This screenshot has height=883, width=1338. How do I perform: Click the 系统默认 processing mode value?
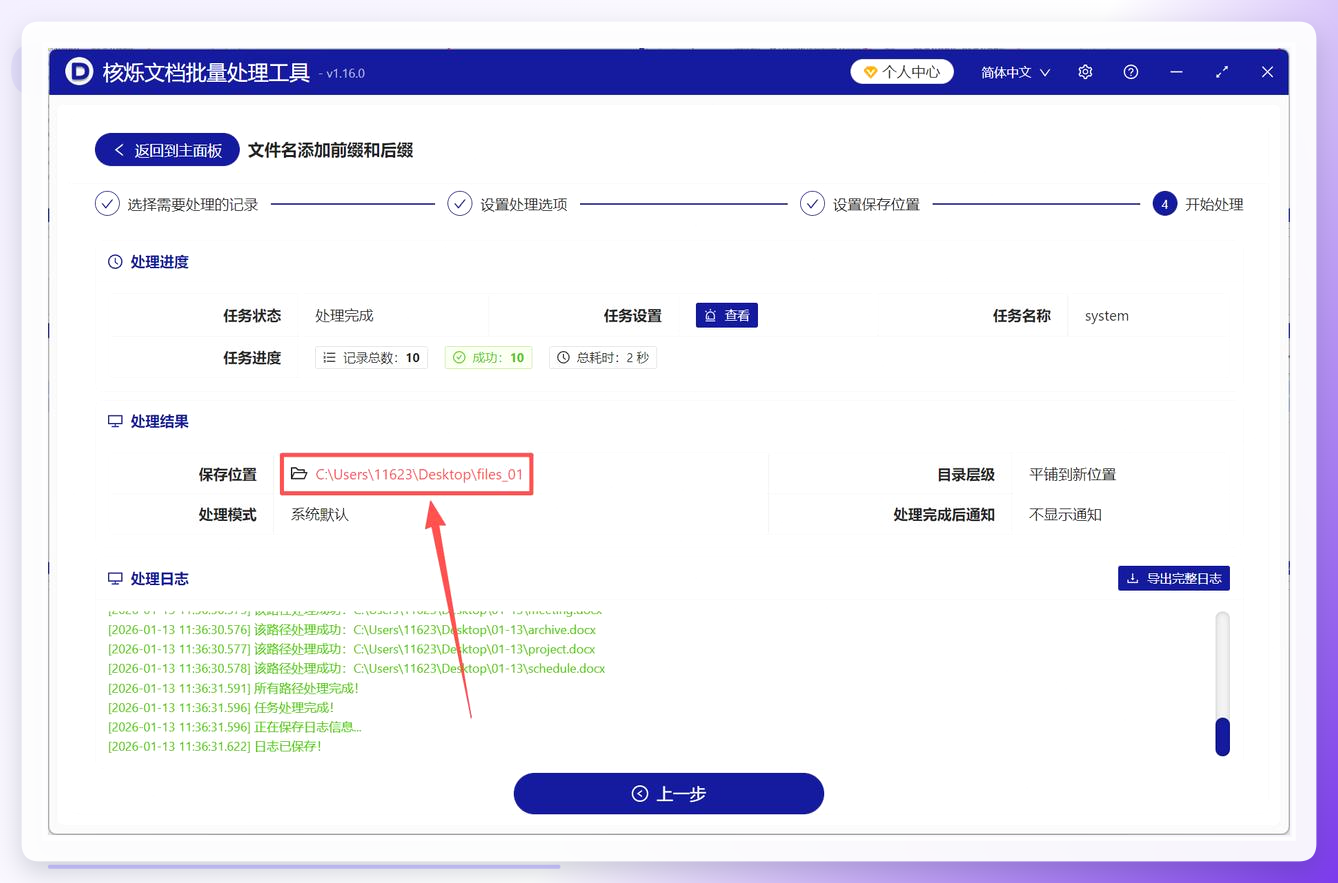320,515
